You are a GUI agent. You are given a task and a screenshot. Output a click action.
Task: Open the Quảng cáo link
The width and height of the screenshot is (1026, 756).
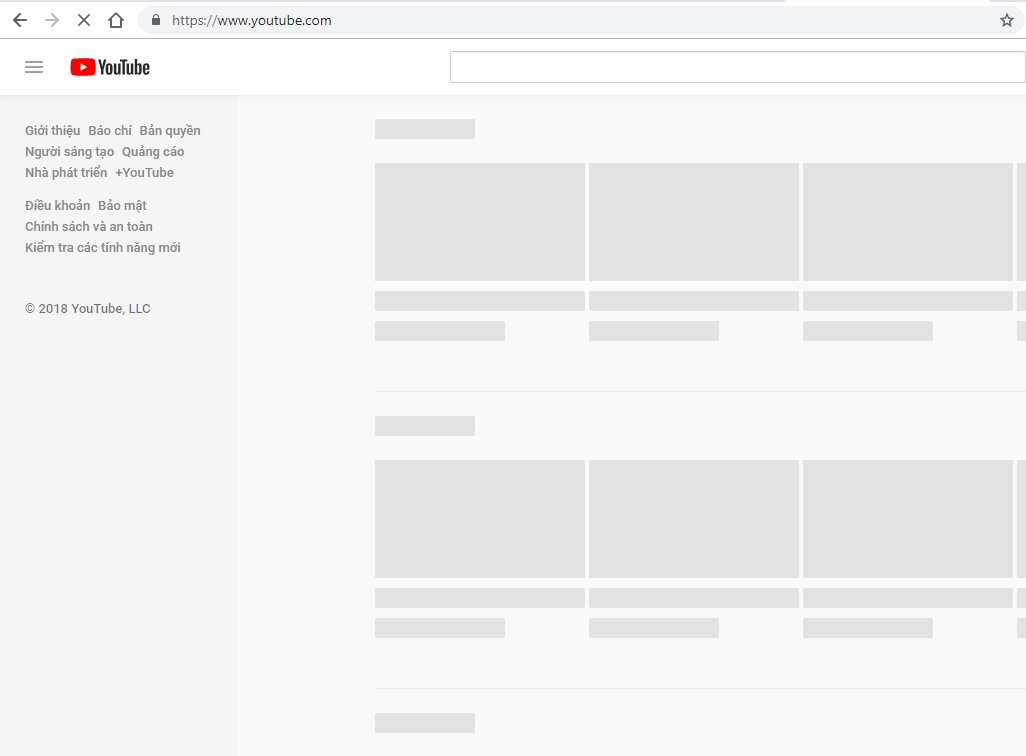[153, 151]
